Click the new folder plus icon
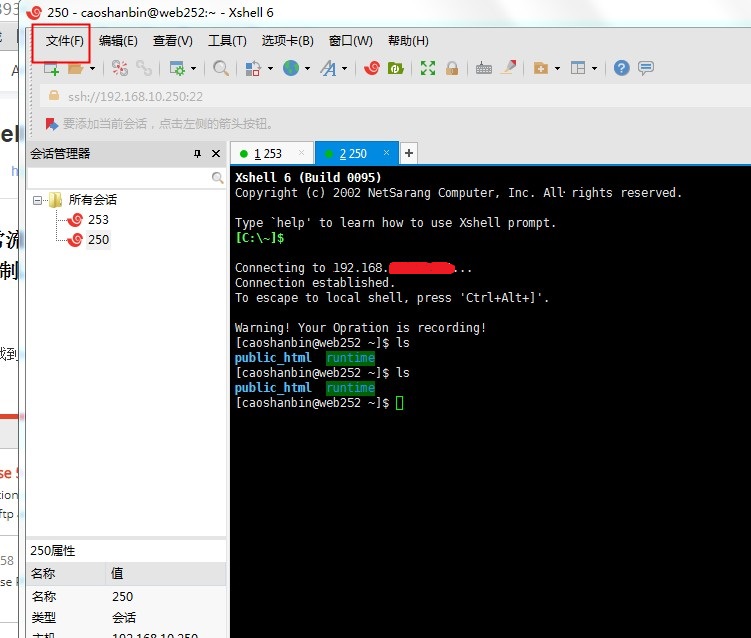 point(540,68)
